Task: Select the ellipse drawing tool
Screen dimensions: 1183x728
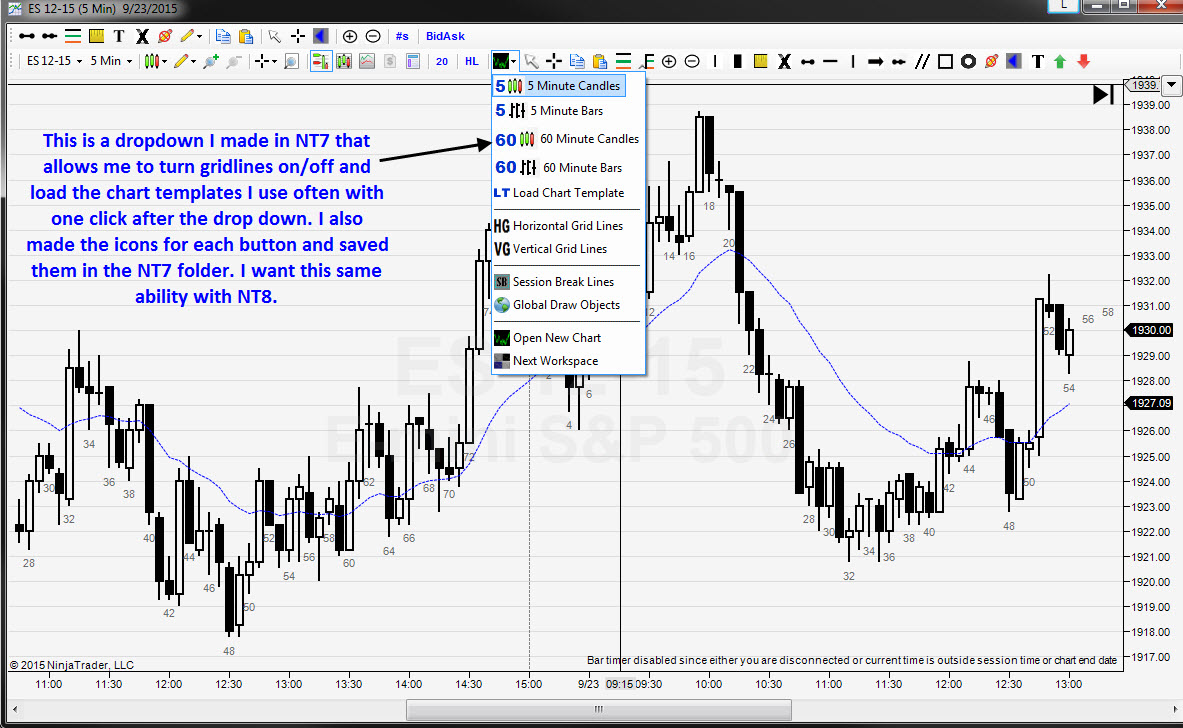Action: (x=968, y=62)
